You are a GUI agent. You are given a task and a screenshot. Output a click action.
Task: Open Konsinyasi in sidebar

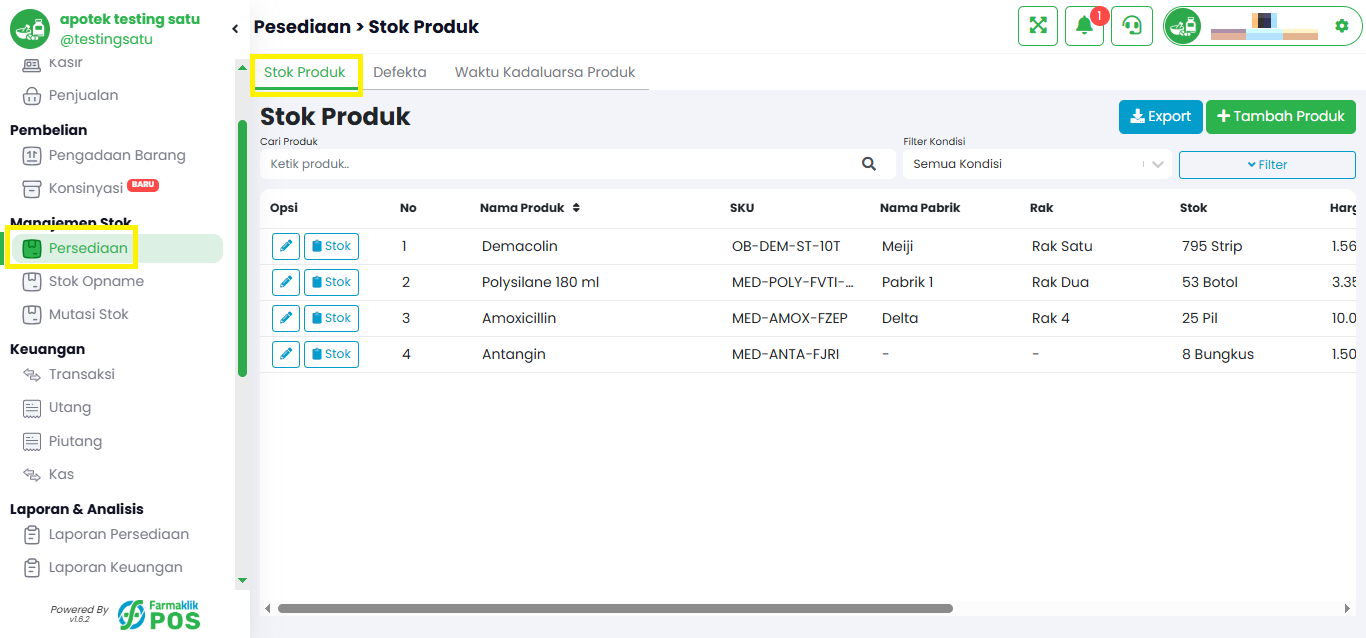click(x=86, y=188)
